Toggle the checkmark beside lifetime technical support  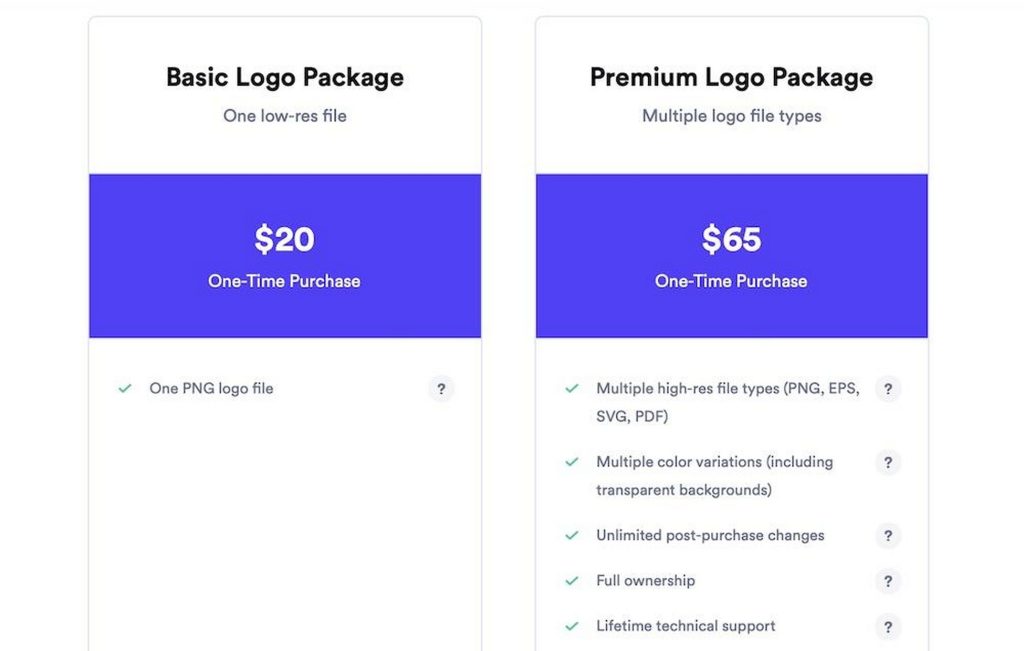click(x=572, y=626)
